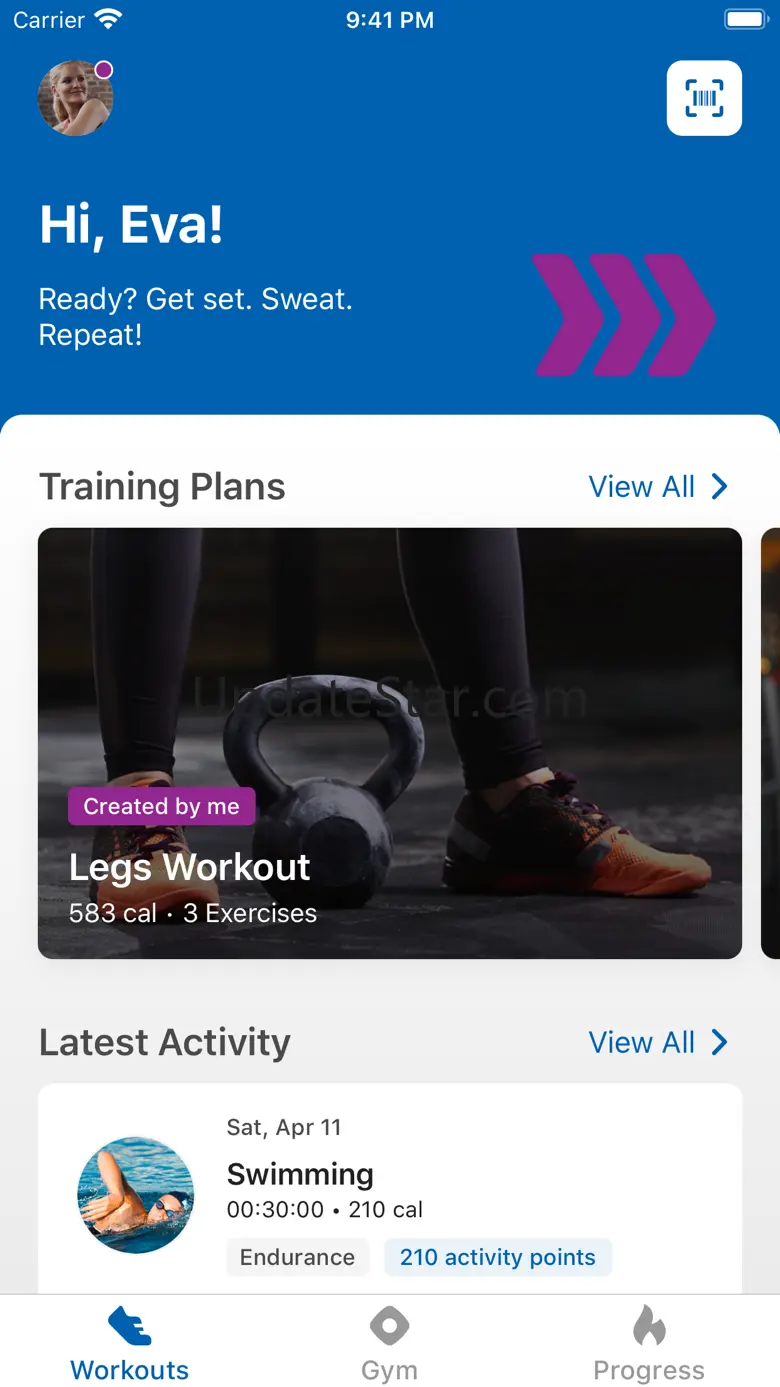Tap the flame Progress icon
The height and width of the screenshot is (1387, 780).
pyautogui.click(x=649, y=1327)
